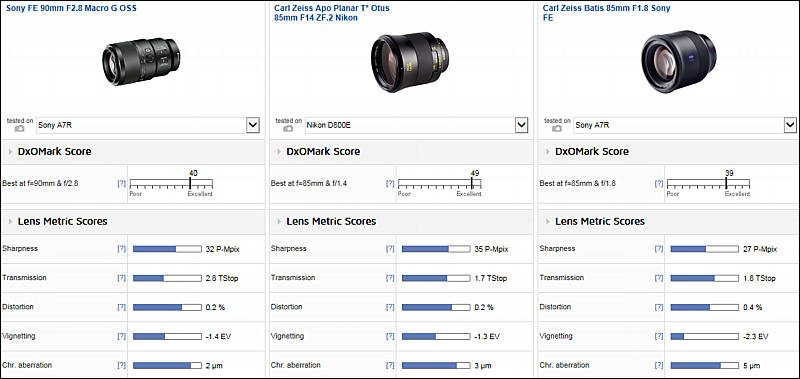Collapse Lens Metric Scores for Zeiss Batis
Viewport: 800px width, 379px height.
(x=547, y=221)
